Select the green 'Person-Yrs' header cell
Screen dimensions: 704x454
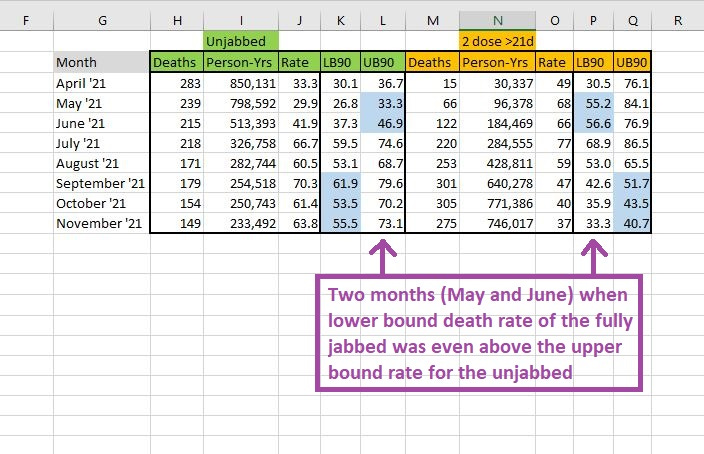pyautogui.click(x=241, y=62)
